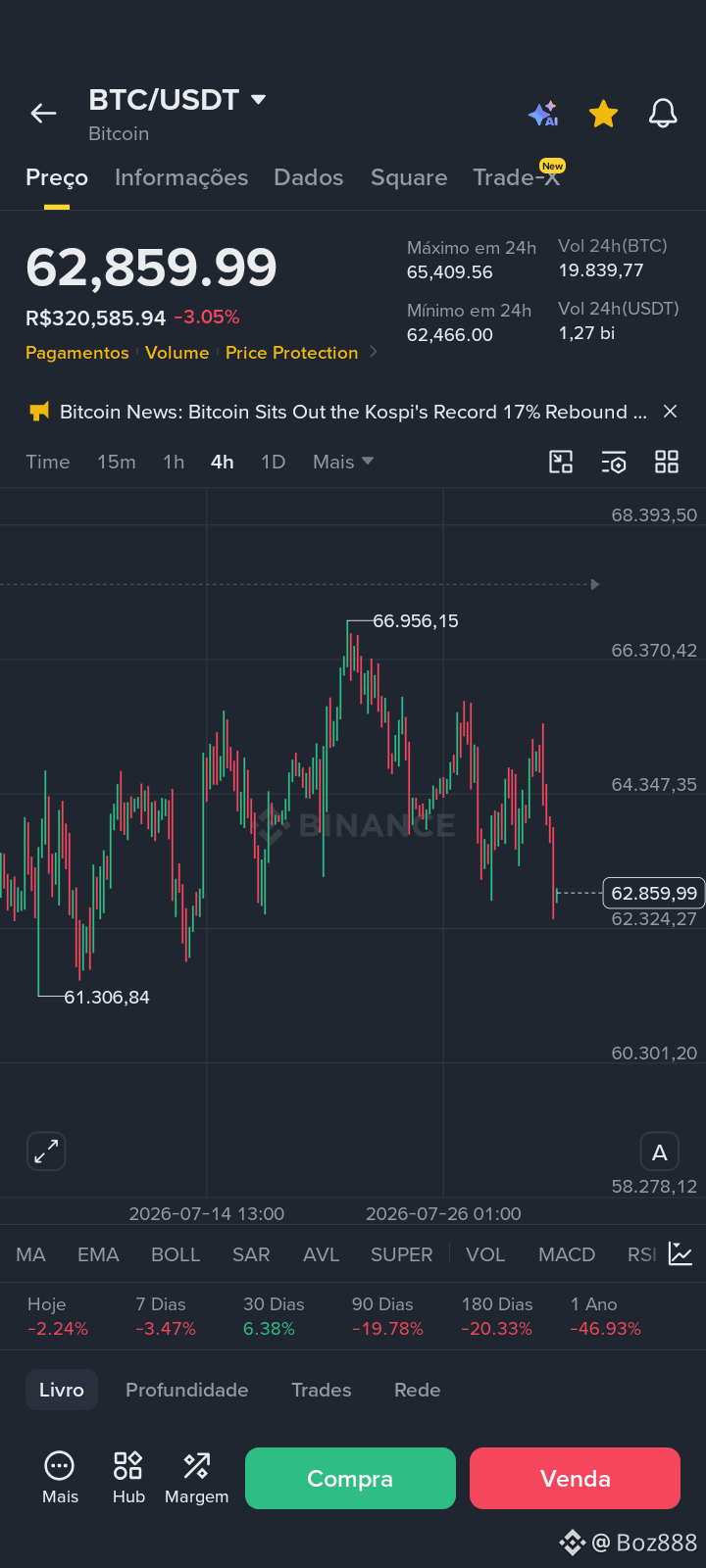Enable the MA indicator

pos(30,1254)
